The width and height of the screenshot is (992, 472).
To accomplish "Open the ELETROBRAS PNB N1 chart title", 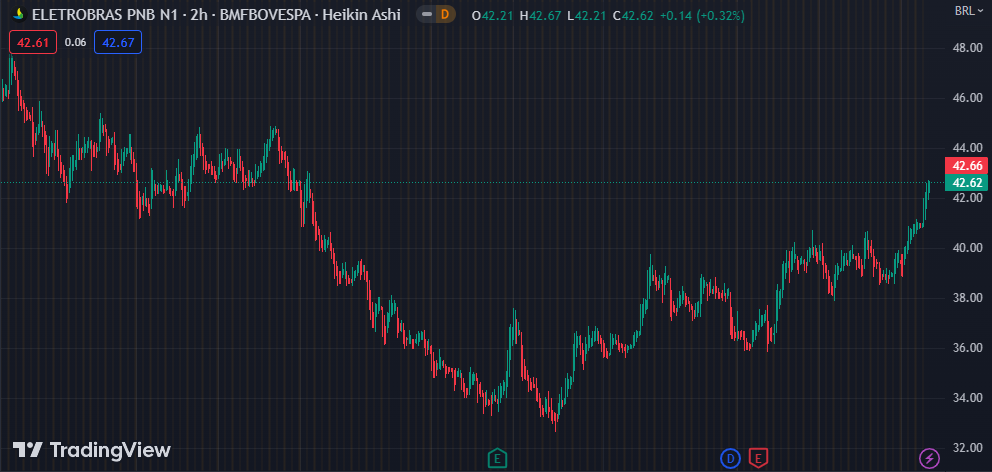I will (x=216, y=14).
